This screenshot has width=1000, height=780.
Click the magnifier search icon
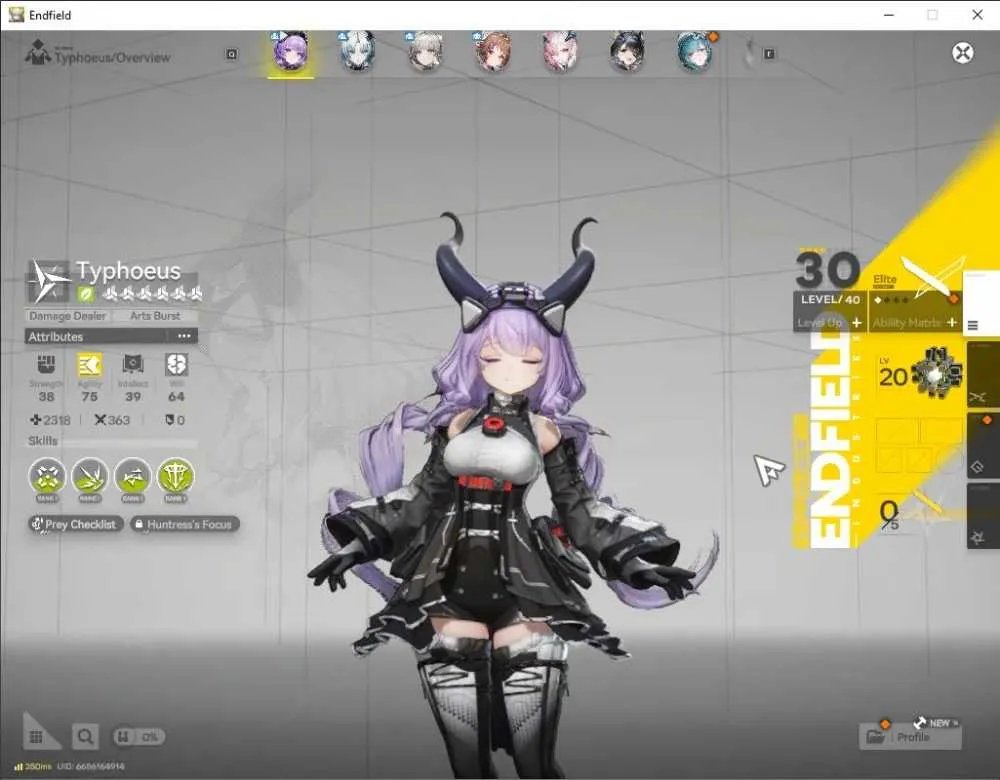point(85,737)
